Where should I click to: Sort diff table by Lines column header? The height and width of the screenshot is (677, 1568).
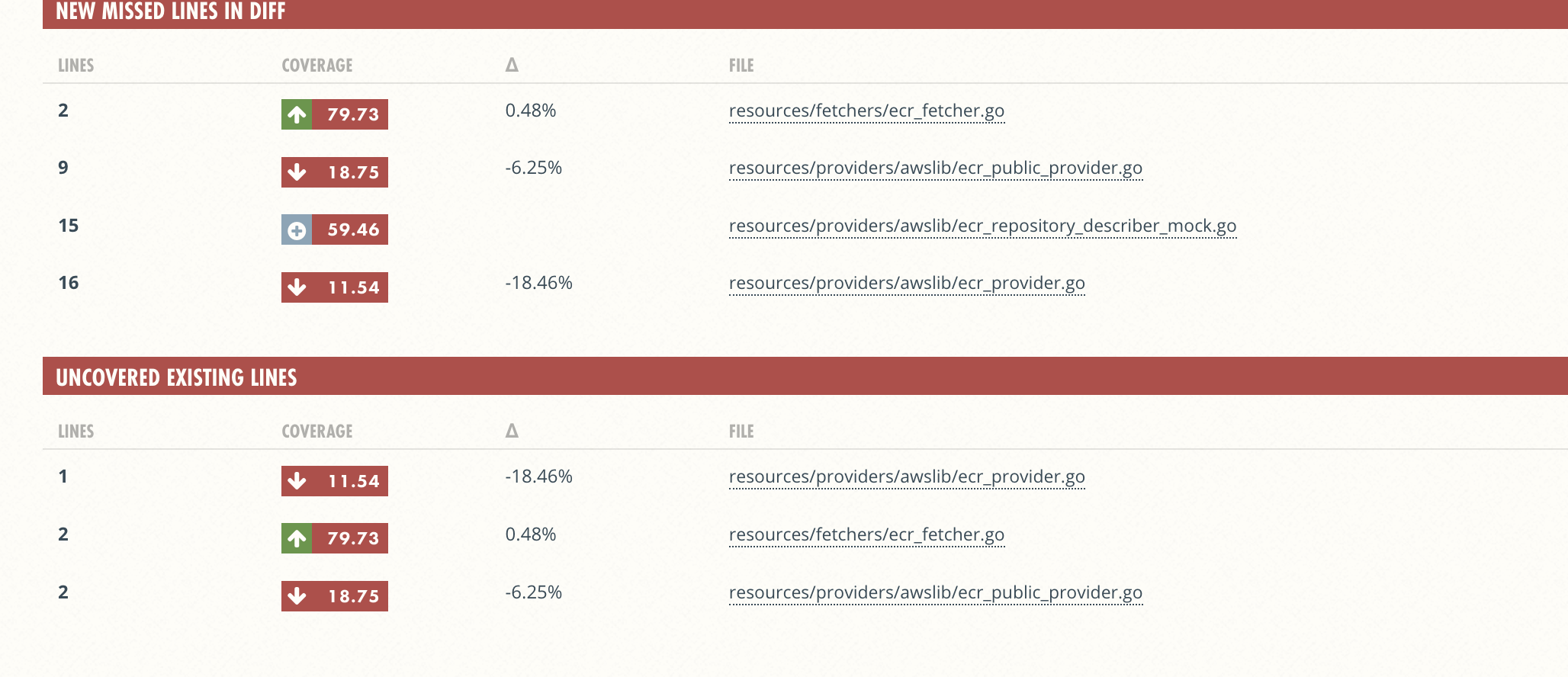pos(76,66)
